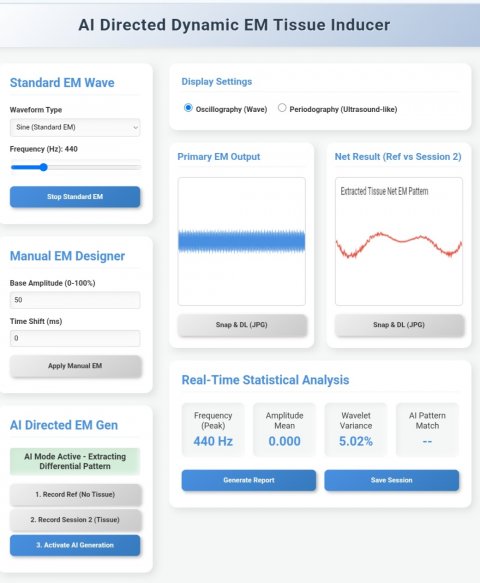Snap & DL JPG under Primary EM Output
This screenshot has height=583, width=480.
pyautogui.click(x=242, y=325)
